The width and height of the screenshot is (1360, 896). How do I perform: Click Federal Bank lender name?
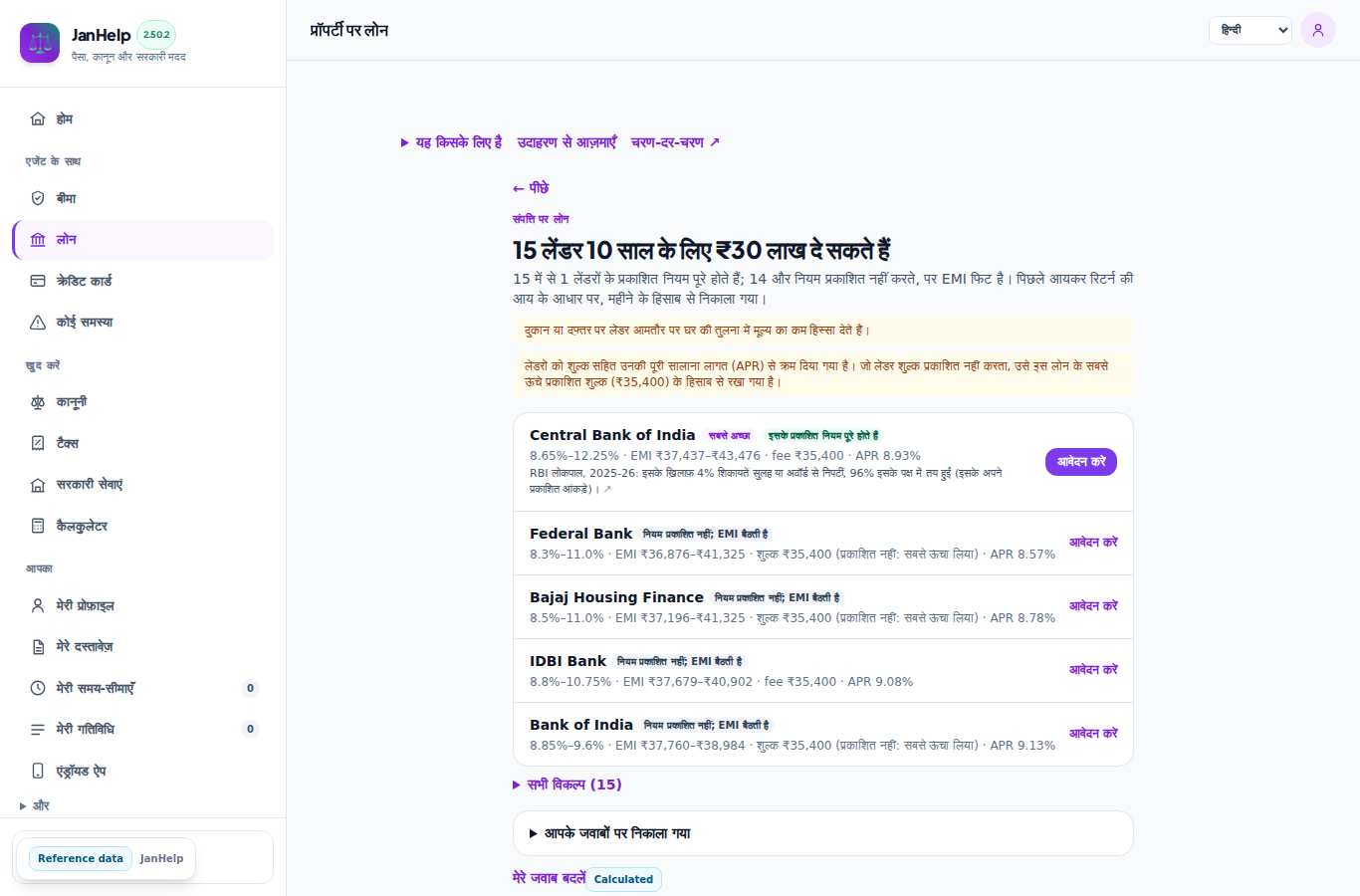click(x=580, y=534)
